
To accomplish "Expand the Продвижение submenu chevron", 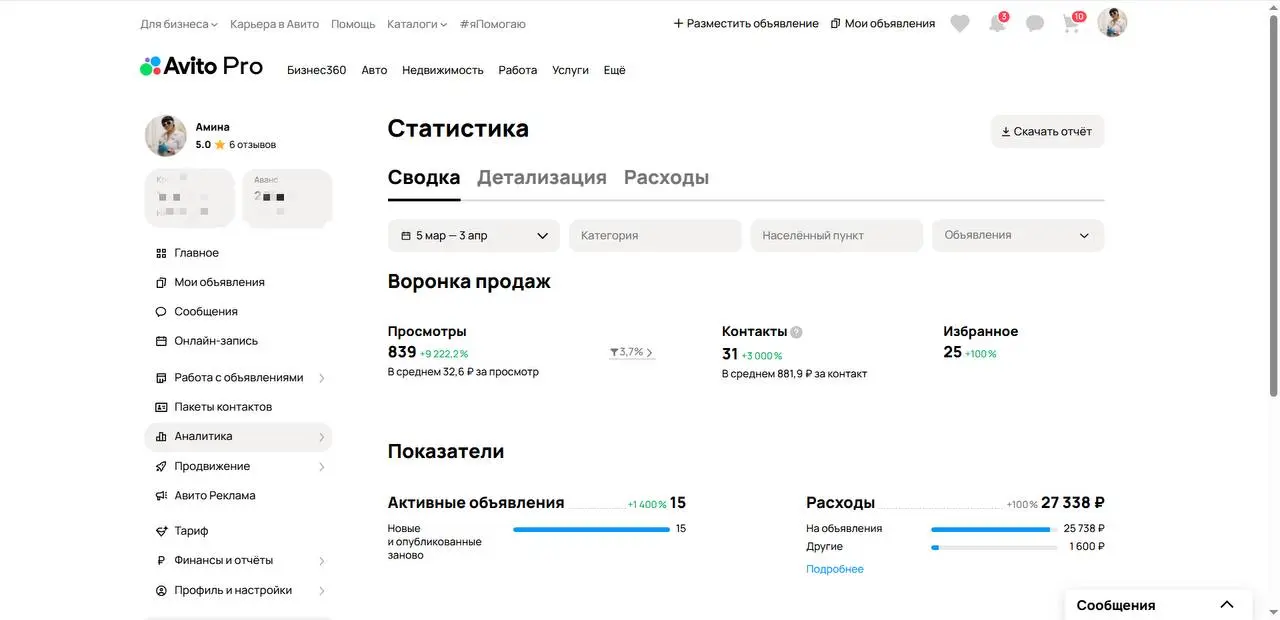I will coord(321,467).
